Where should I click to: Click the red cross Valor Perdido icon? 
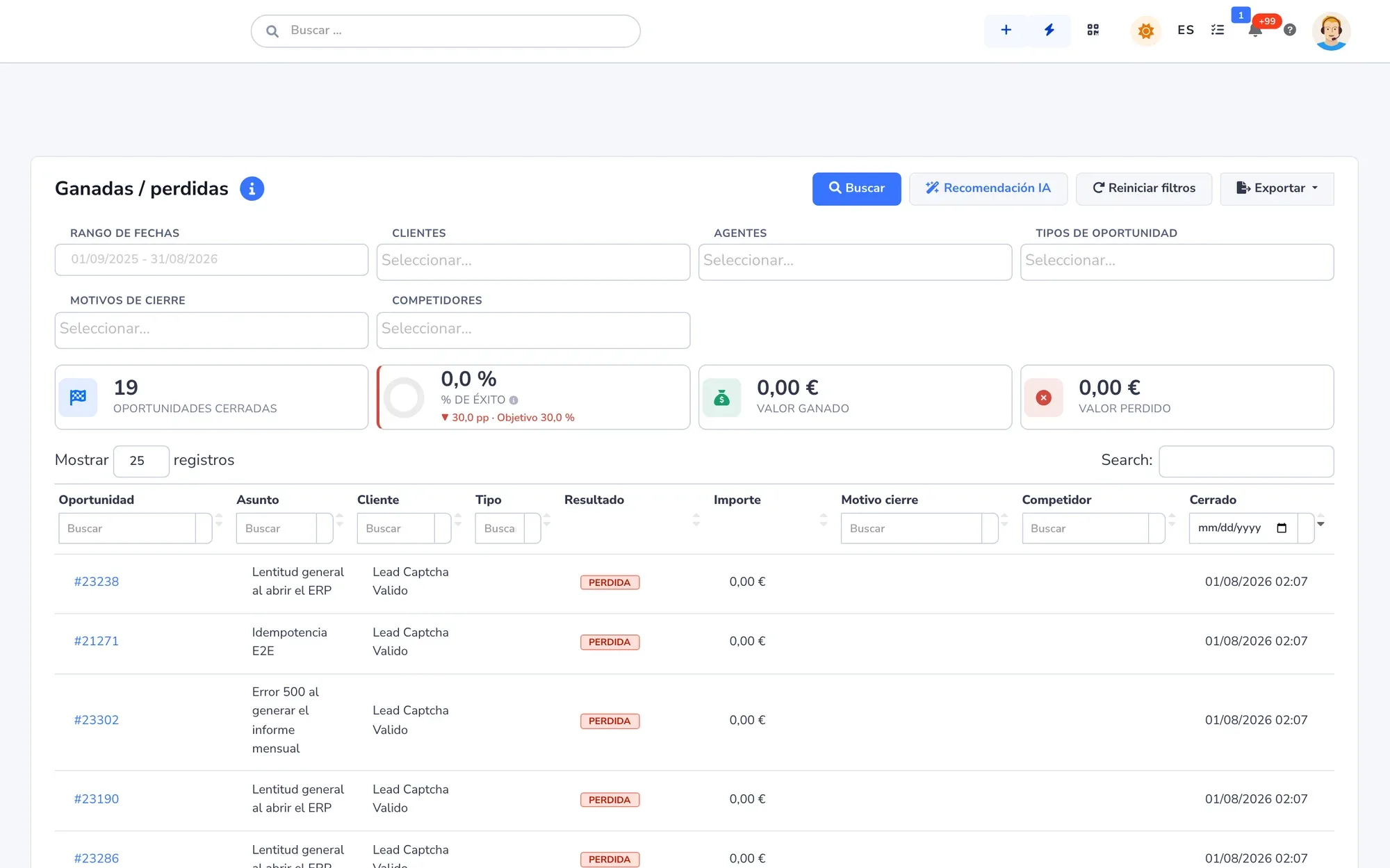click(x=1043, y=397)
